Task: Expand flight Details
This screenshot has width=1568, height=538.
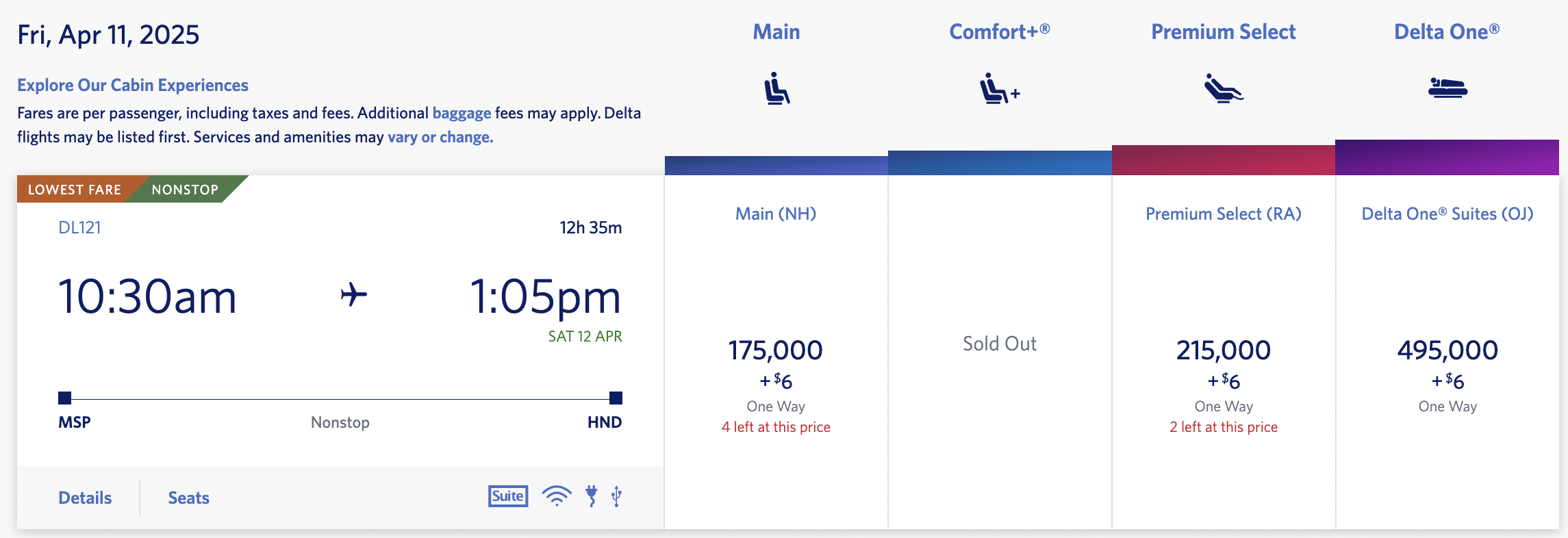Action: coord(85,498)
